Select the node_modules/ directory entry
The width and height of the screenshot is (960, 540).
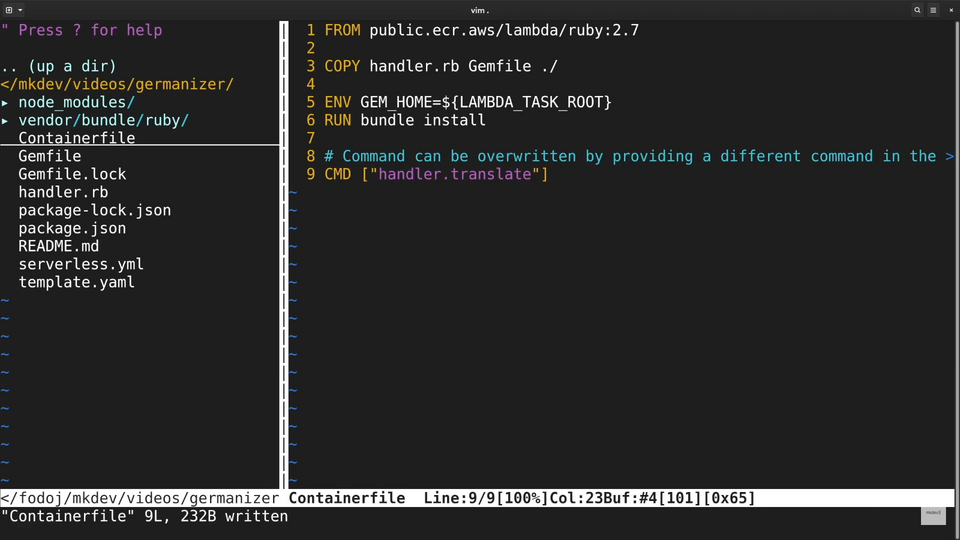point(77,102)
